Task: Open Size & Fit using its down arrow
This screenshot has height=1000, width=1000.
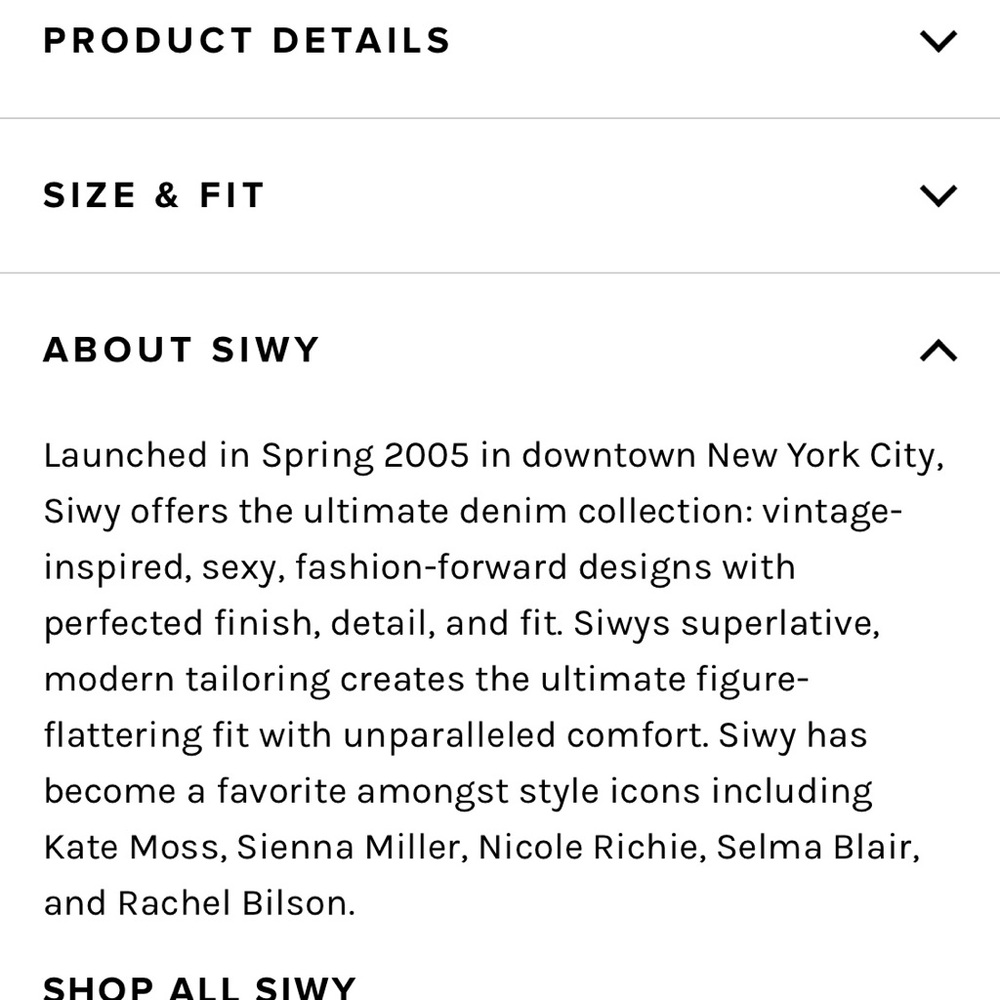Action: (938, 196)
